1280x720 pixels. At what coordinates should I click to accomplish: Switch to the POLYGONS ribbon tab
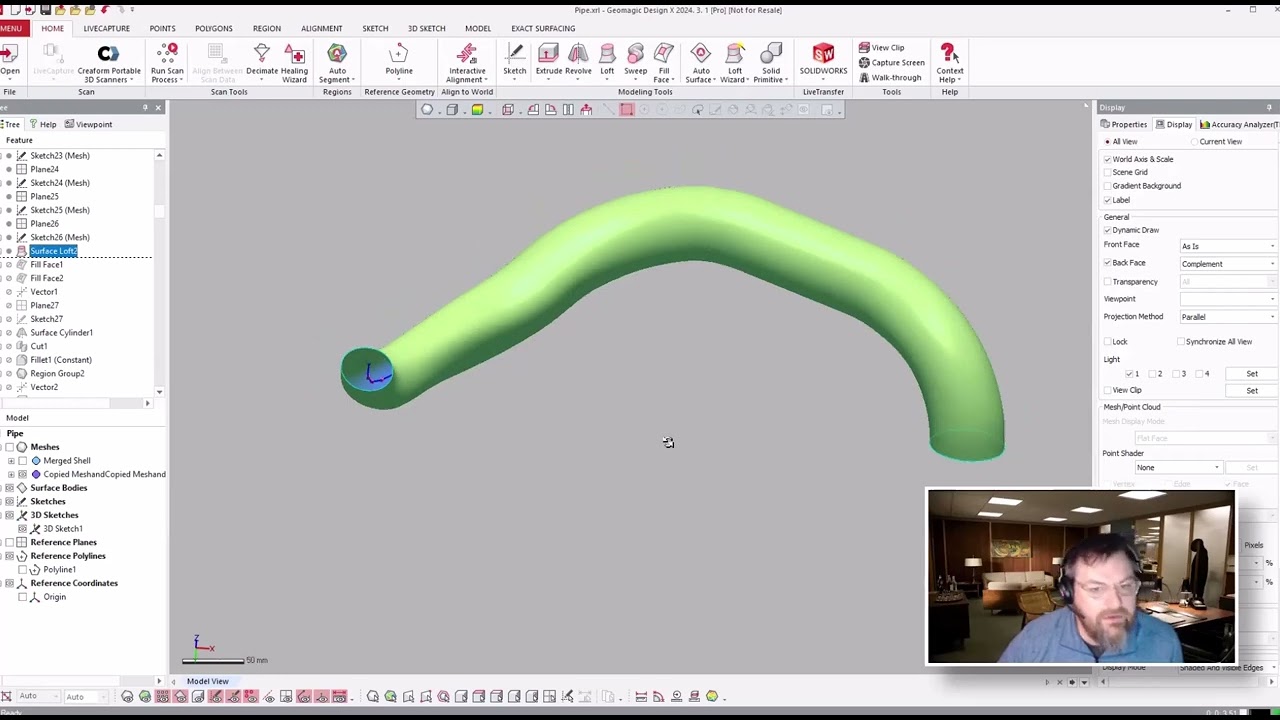pyautogui.click(x=213, y=28)
